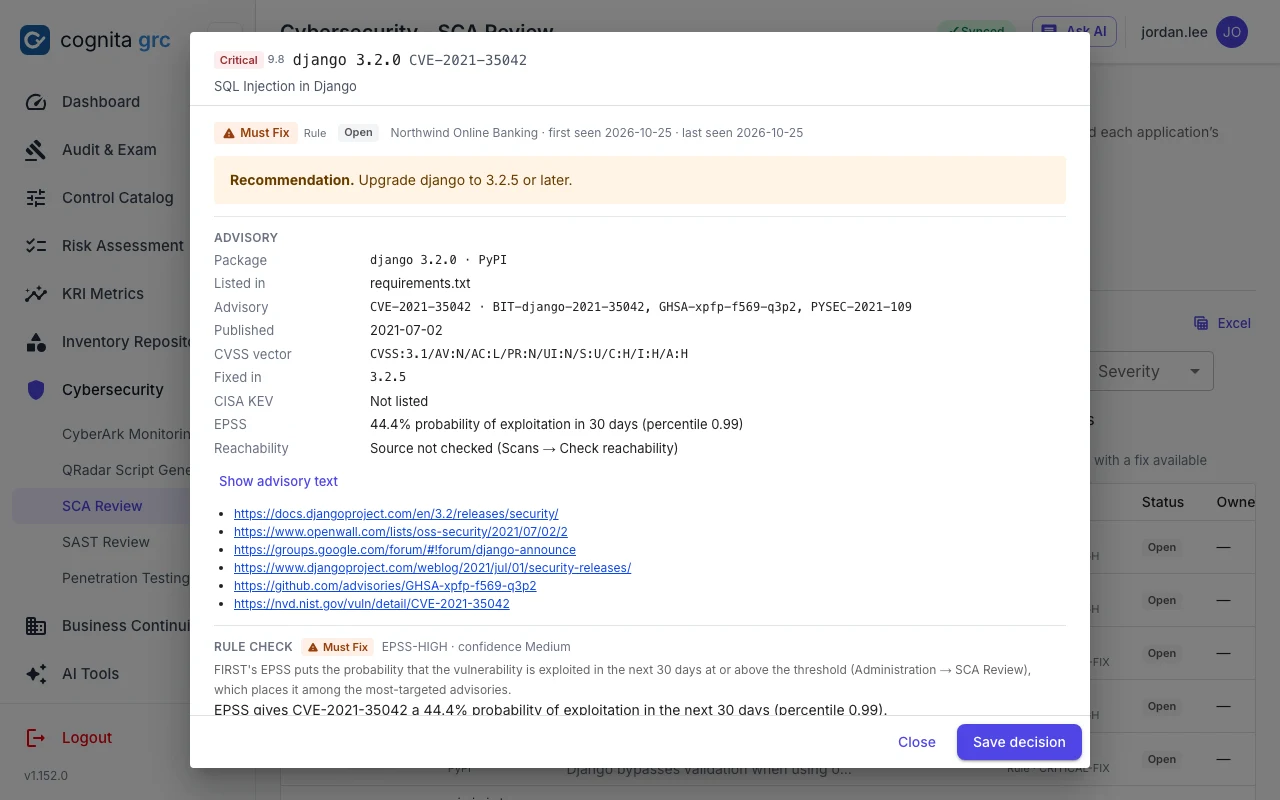Click the Fixed in value 3.2.5
Screen dimensions: 1280x800
[388, 377]
